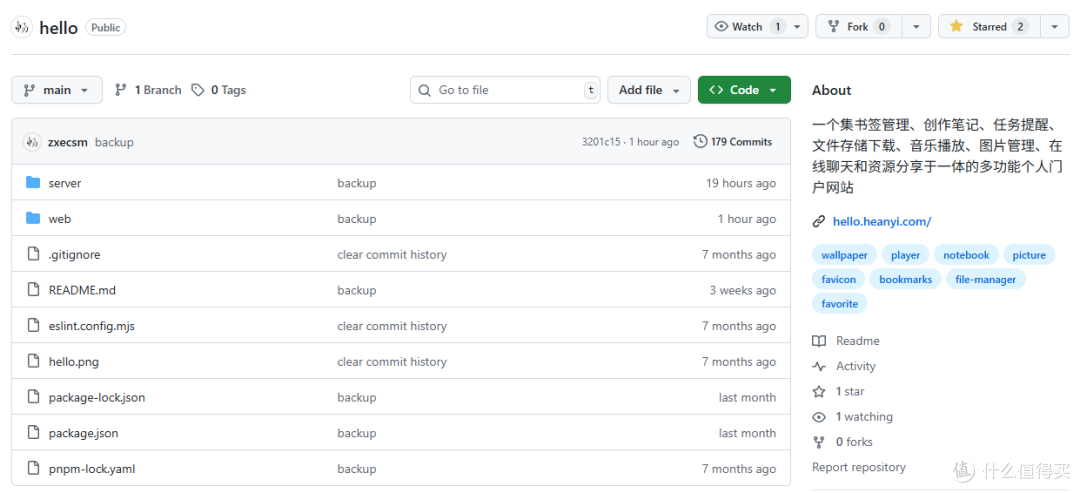Click the branch icon next to 1 Branch
This screenshot has height=493, width=1080.
(121, 90)
